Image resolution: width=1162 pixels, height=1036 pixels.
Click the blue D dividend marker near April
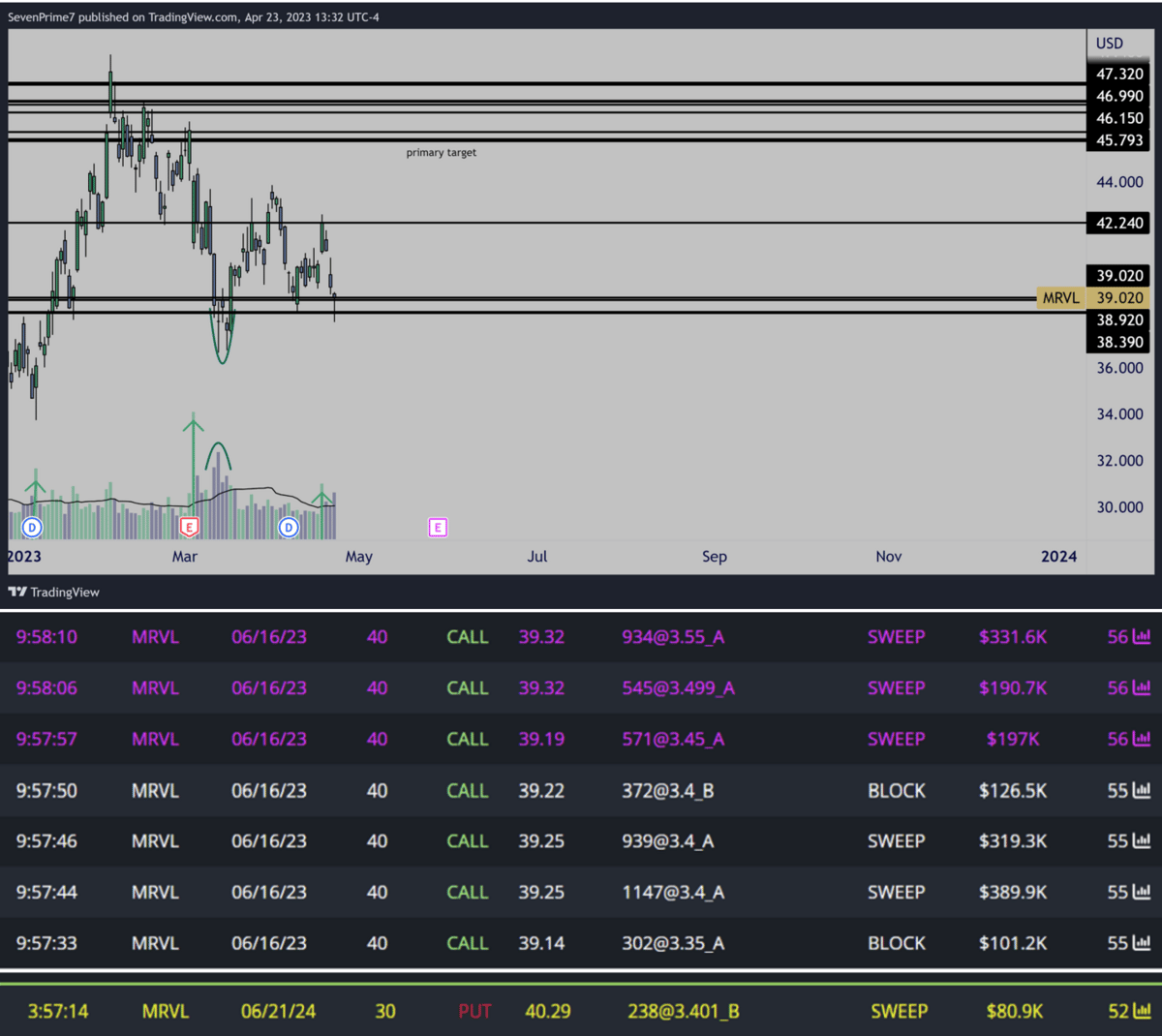click(289, 528)
